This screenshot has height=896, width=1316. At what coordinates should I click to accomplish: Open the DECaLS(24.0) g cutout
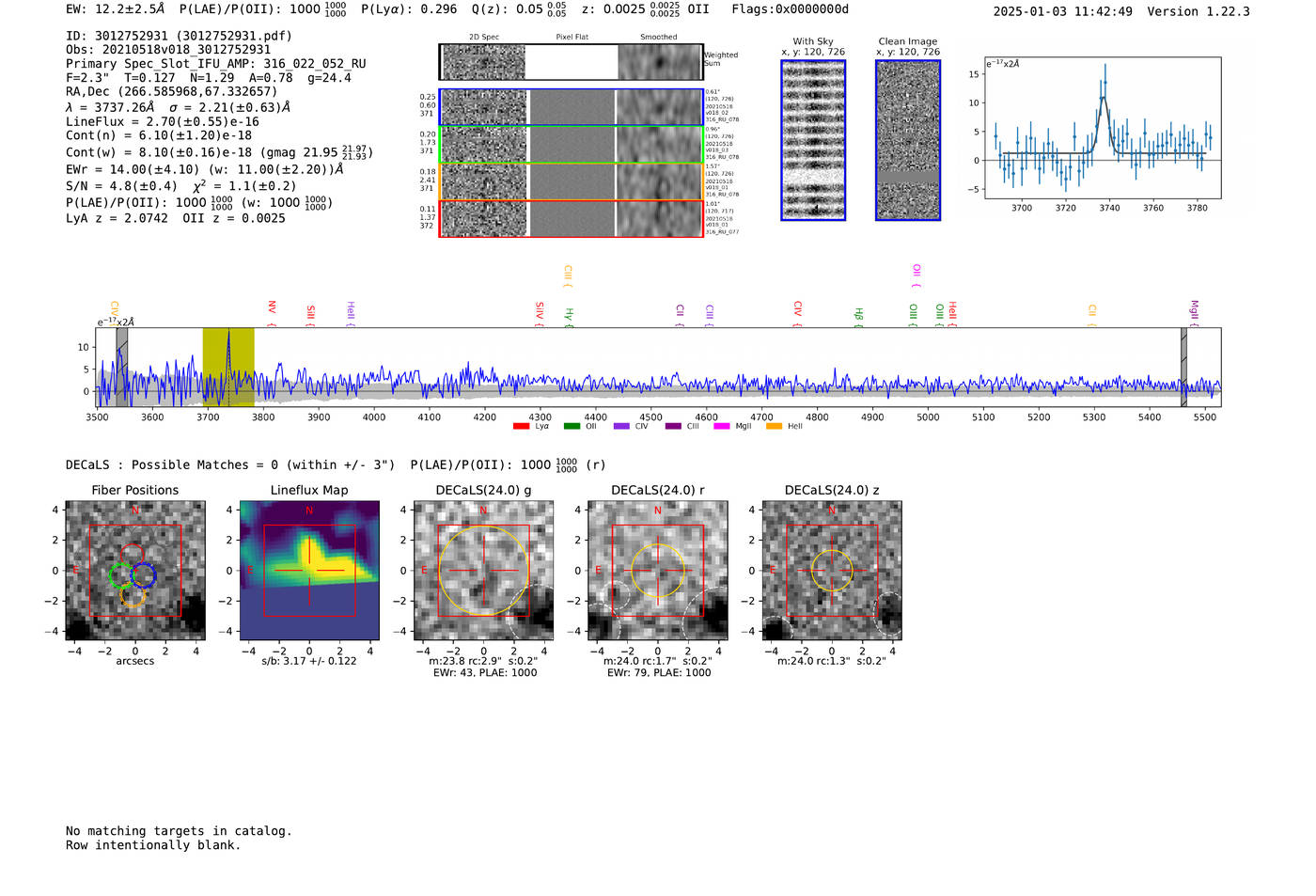pos(483,570)
